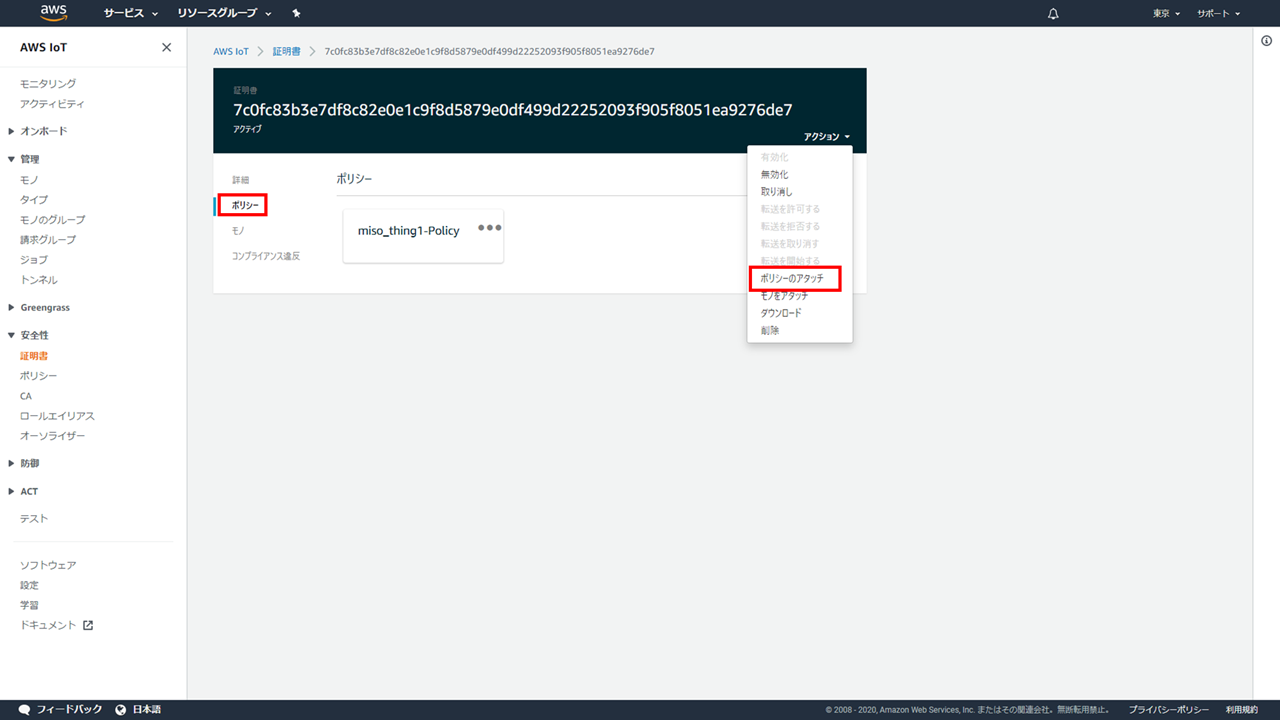1280x720 pixels.
Task: Expand the Greengrass section in sidebar
Action: point(12,307)
